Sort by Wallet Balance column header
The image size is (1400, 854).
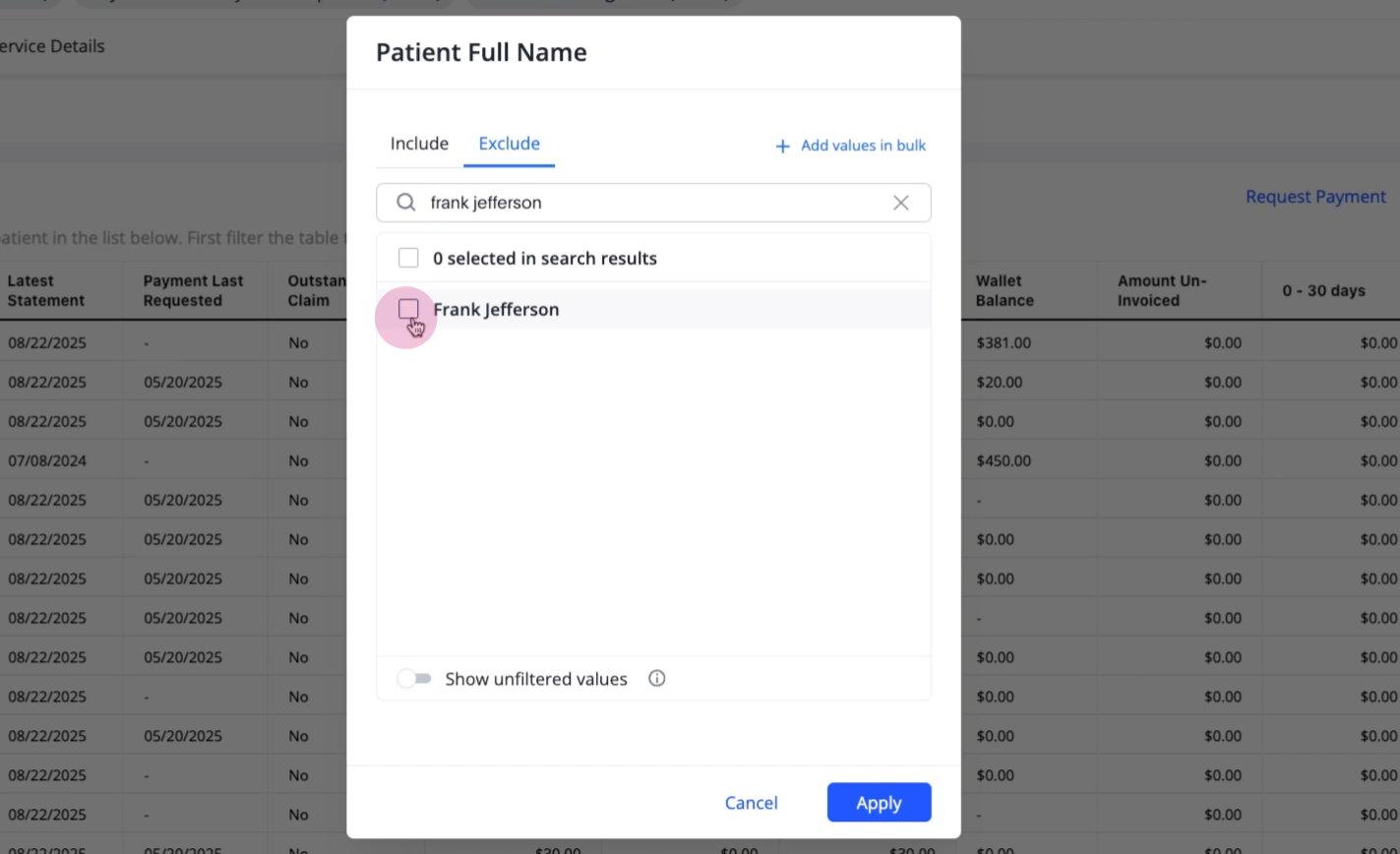(1004, 290)
